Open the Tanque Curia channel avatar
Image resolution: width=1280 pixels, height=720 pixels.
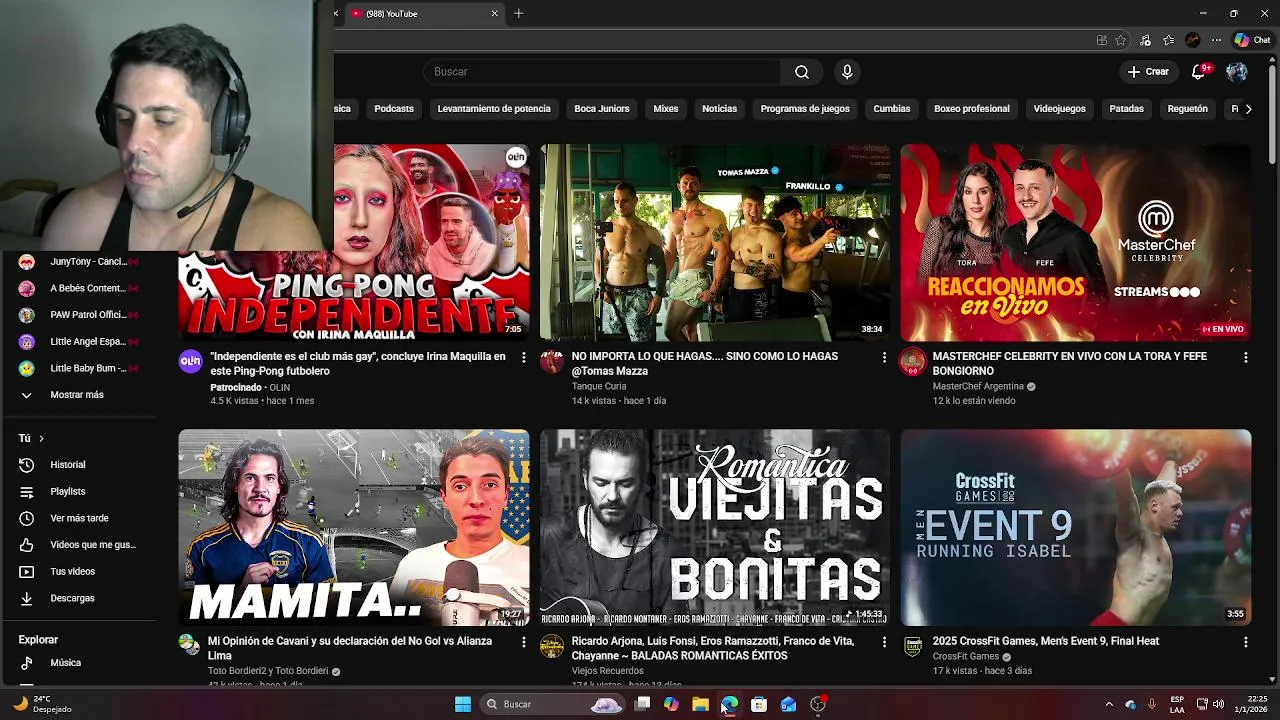click(552, 362)
